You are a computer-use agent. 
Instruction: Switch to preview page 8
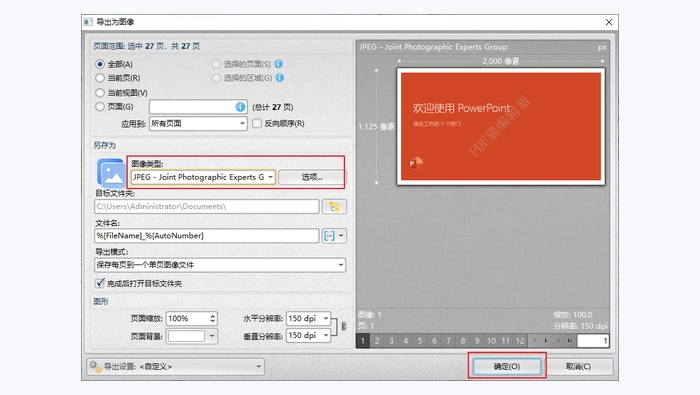coord(463,341)
